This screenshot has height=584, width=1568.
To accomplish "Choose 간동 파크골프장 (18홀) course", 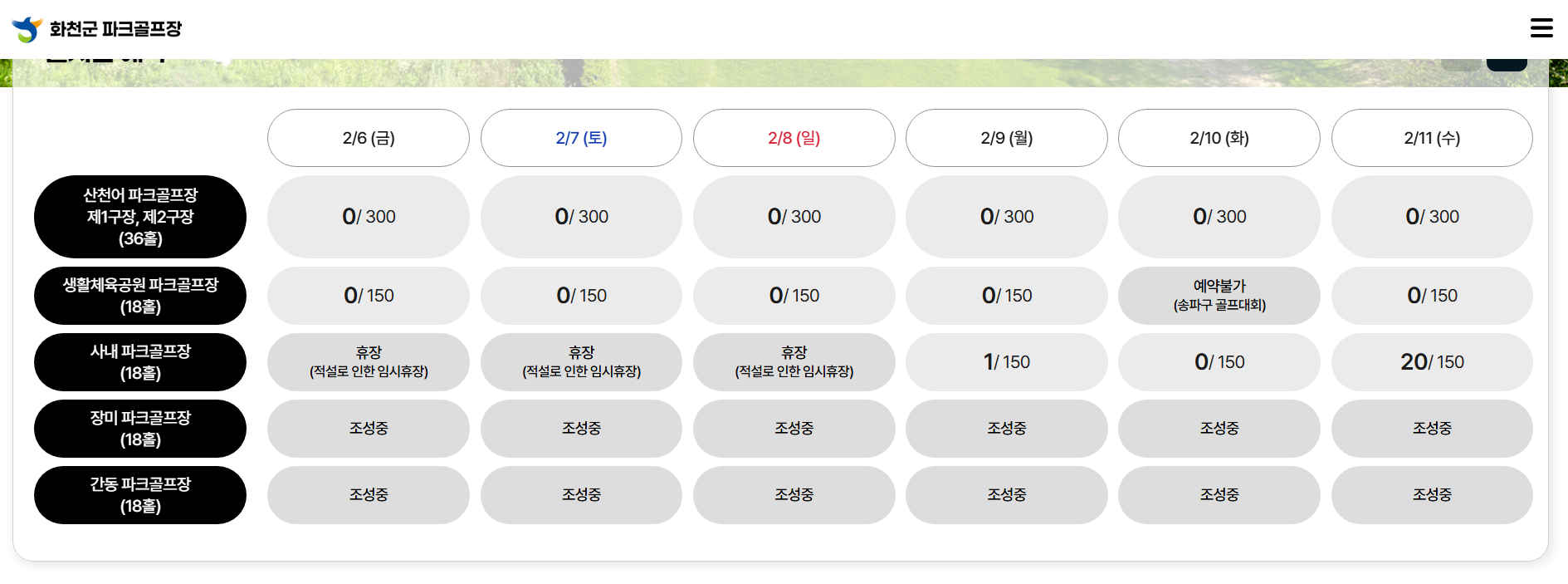I will click(140, 495).
